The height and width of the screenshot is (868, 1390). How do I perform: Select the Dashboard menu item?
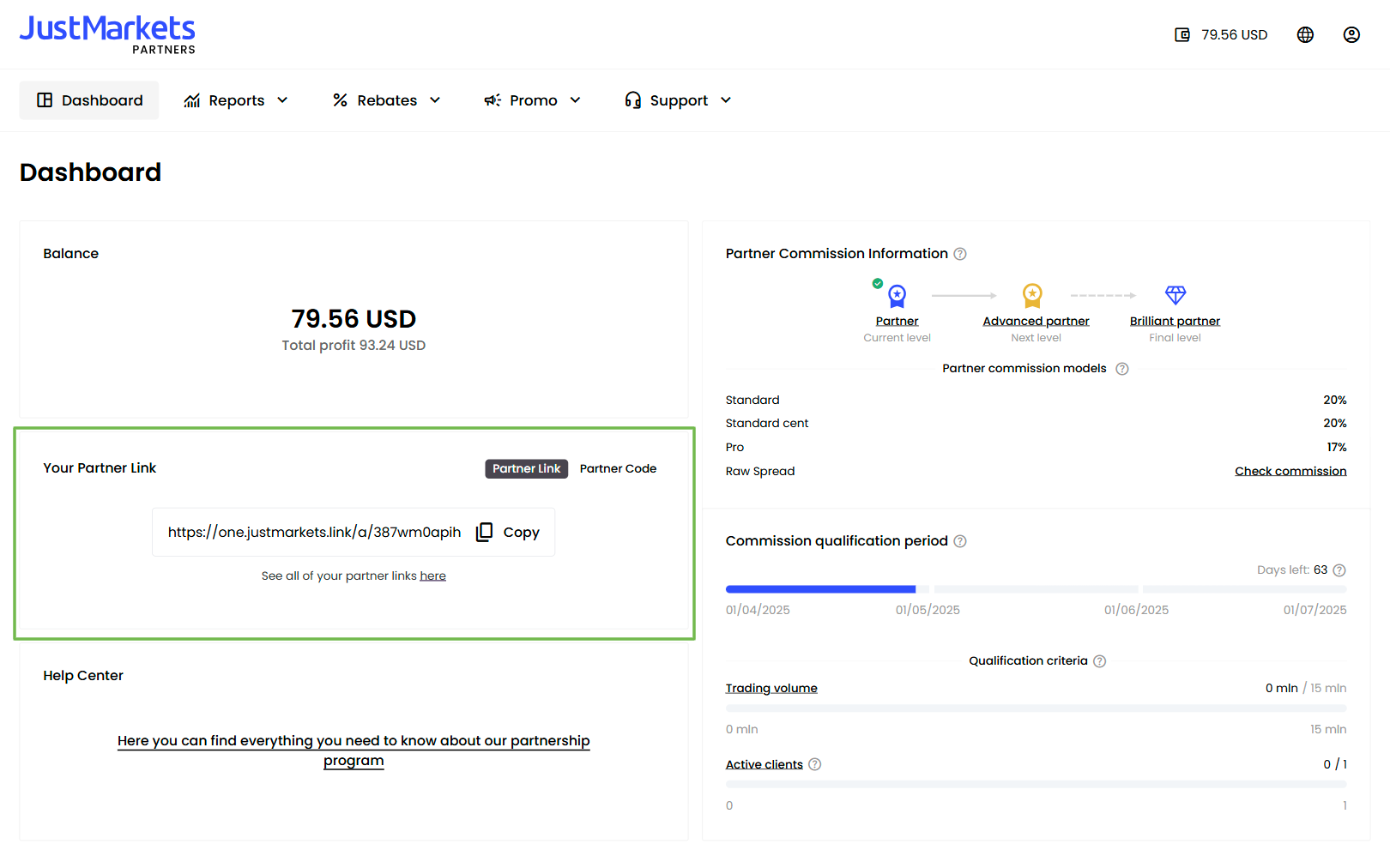[89, 100]
